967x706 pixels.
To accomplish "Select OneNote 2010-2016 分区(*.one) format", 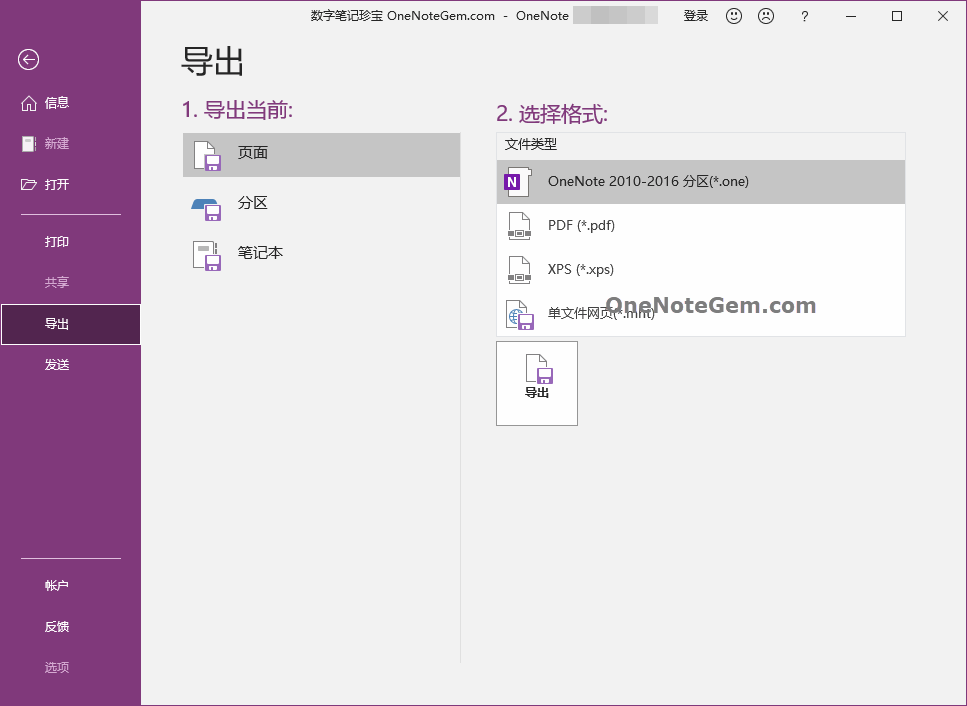I will pyautogui.click(x=701, y=182).
